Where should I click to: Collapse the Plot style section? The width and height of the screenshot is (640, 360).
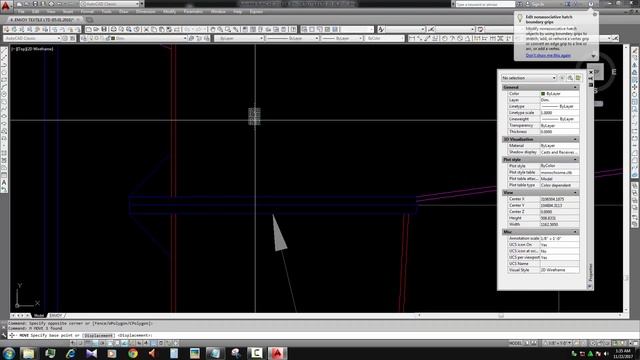click(x=575, y=160)
